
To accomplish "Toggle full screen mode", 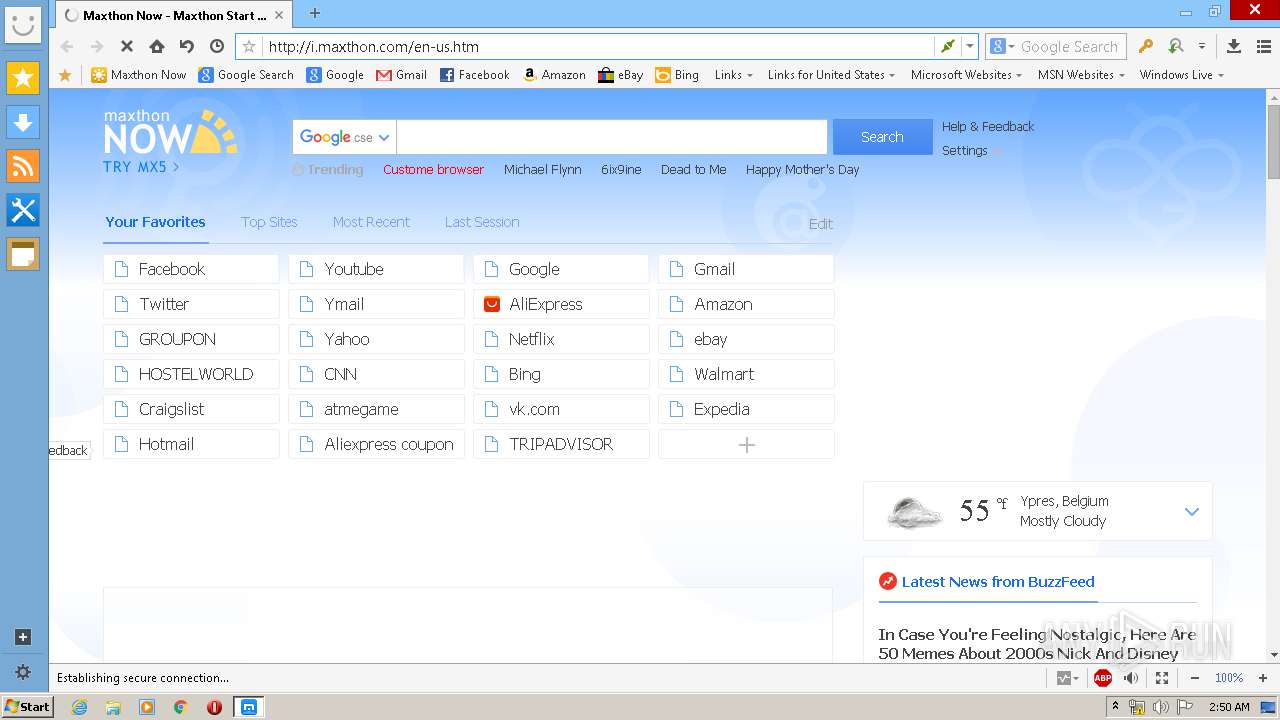I will 1162,678.
